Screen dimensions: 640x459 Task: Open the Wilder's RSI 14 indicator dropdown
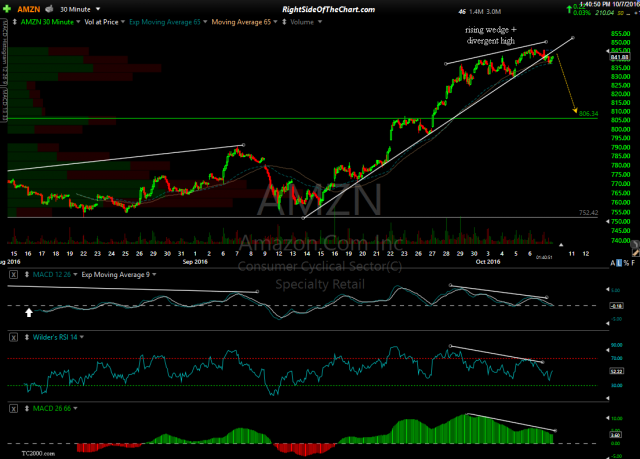pyautogui.click(x=82, y=337)
